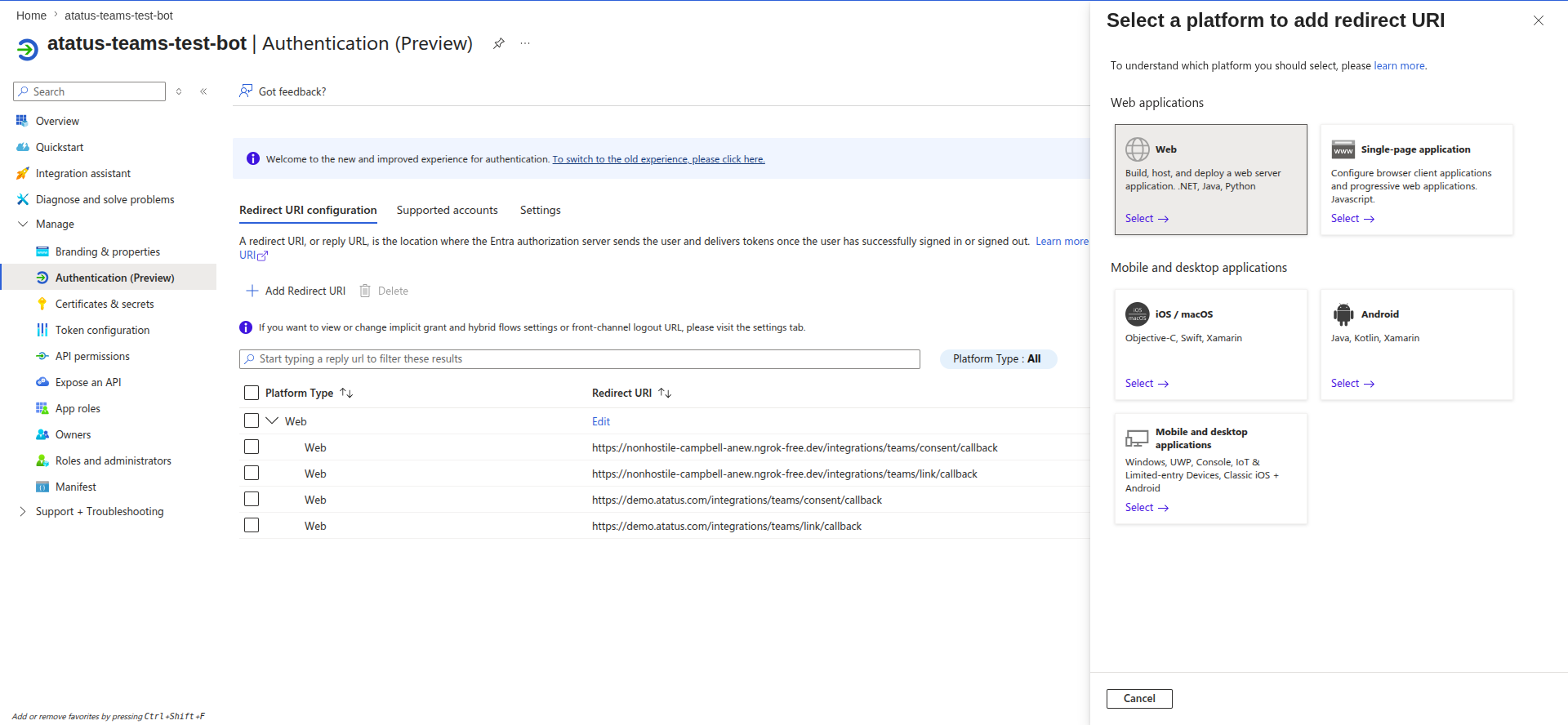Click the plus icon for Add Redirect URI
1568x725 pixels.
[252, 291]
